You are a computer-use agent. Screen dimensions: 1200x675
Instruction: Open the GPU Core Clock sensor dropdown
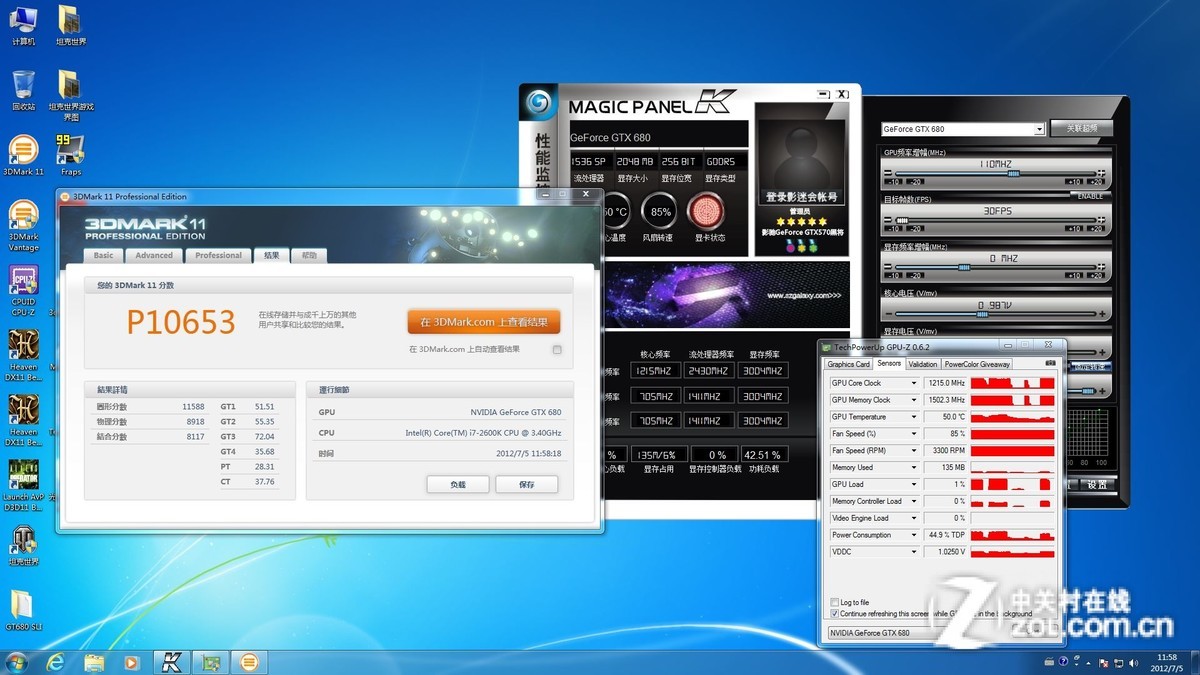point(913,383)
